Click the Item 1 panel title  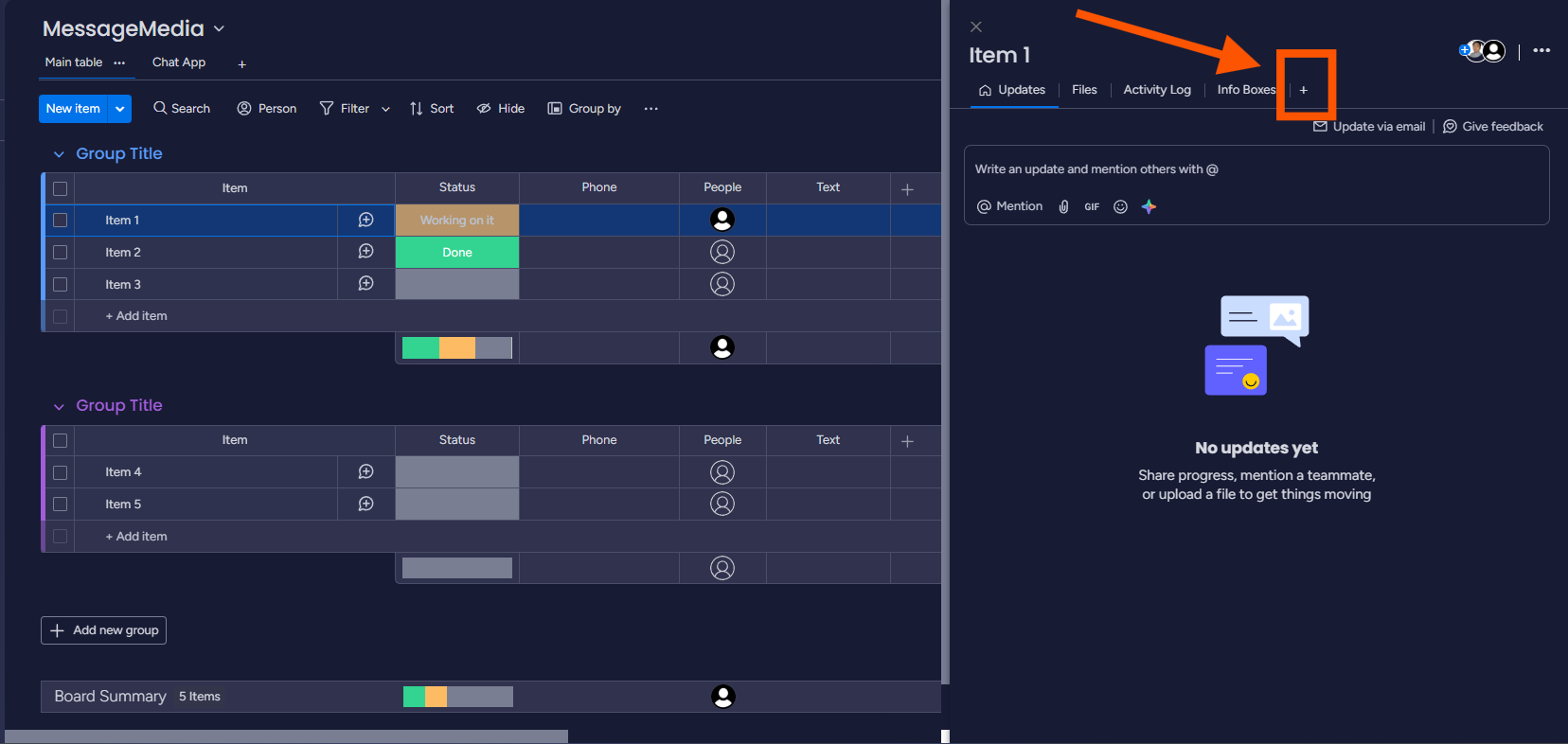pos(999,55)
